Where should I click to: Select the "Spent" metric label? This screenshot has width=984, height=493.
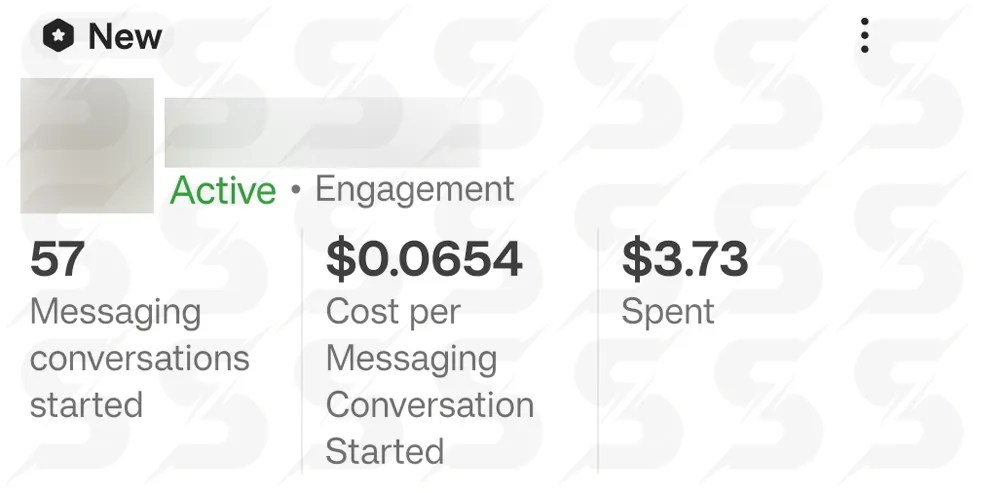(x=667, y=312)
